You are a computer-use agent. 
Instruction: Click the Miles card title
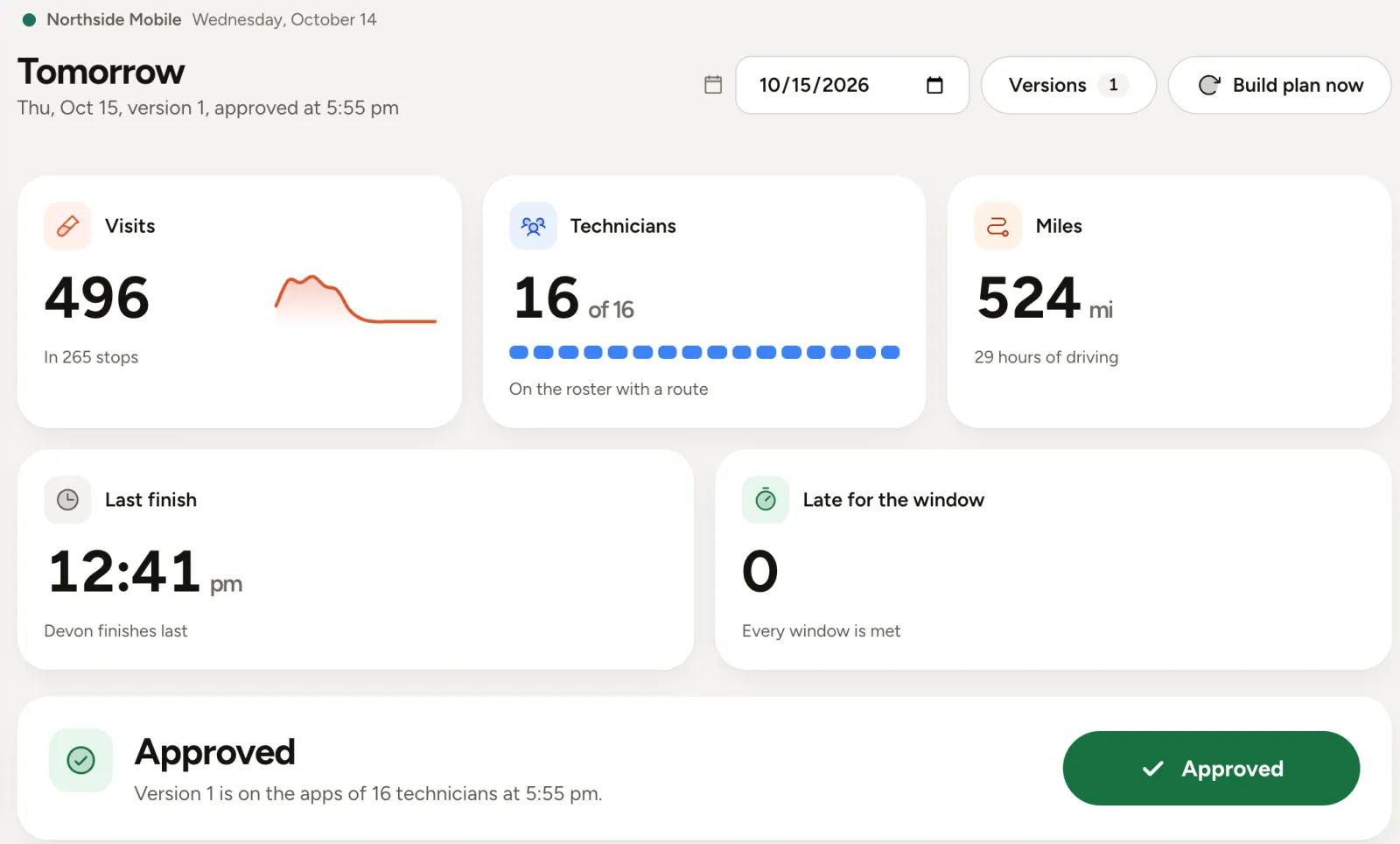1059,226
